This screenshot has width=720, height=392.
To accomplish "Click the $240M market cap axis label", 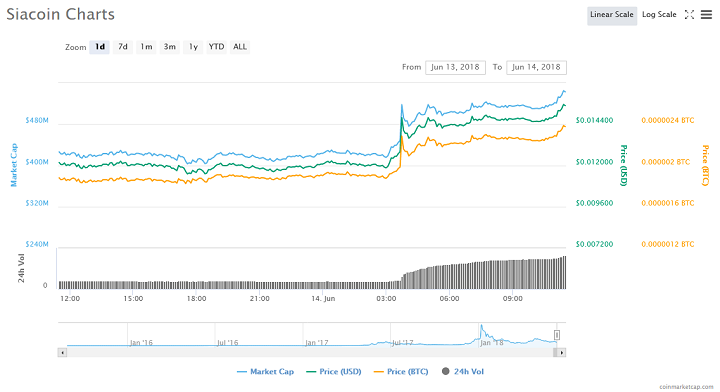I will click(37, 244).
